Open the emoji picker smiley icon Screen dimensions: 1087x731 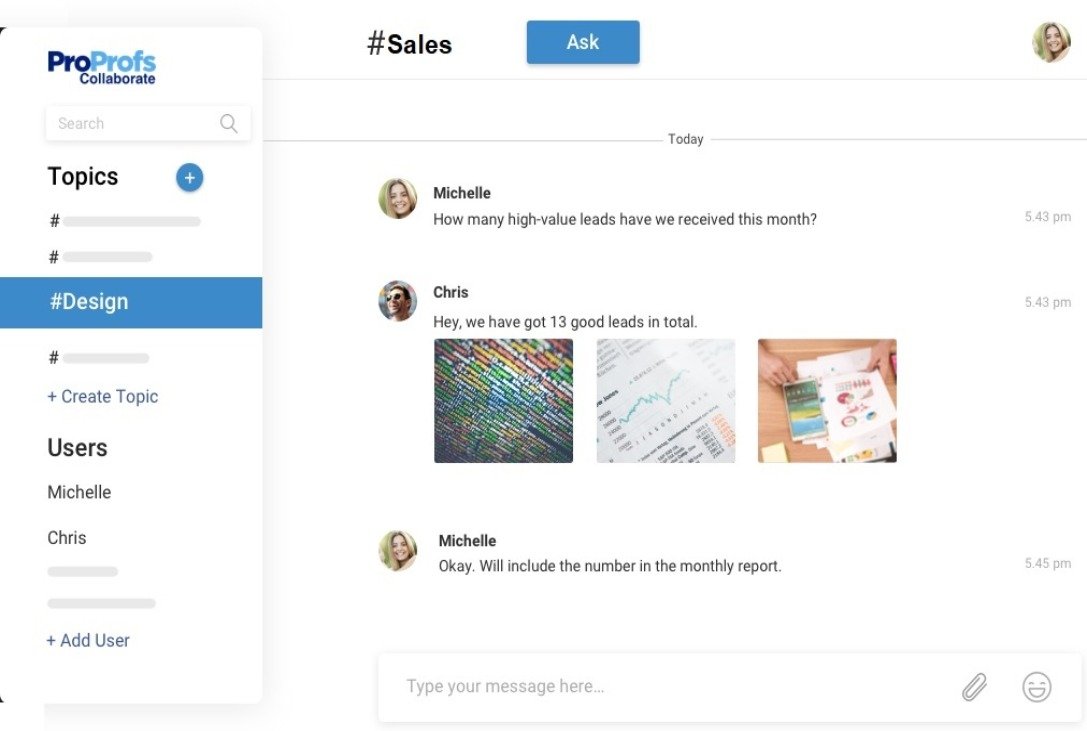point(1036,687)
